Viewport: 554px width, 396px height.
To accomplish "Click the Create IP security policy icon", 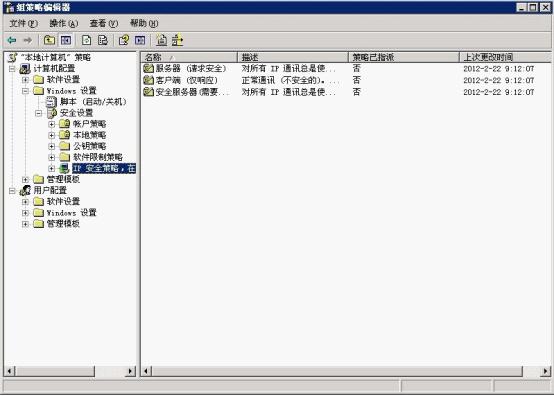I will (x=161, y=40).
